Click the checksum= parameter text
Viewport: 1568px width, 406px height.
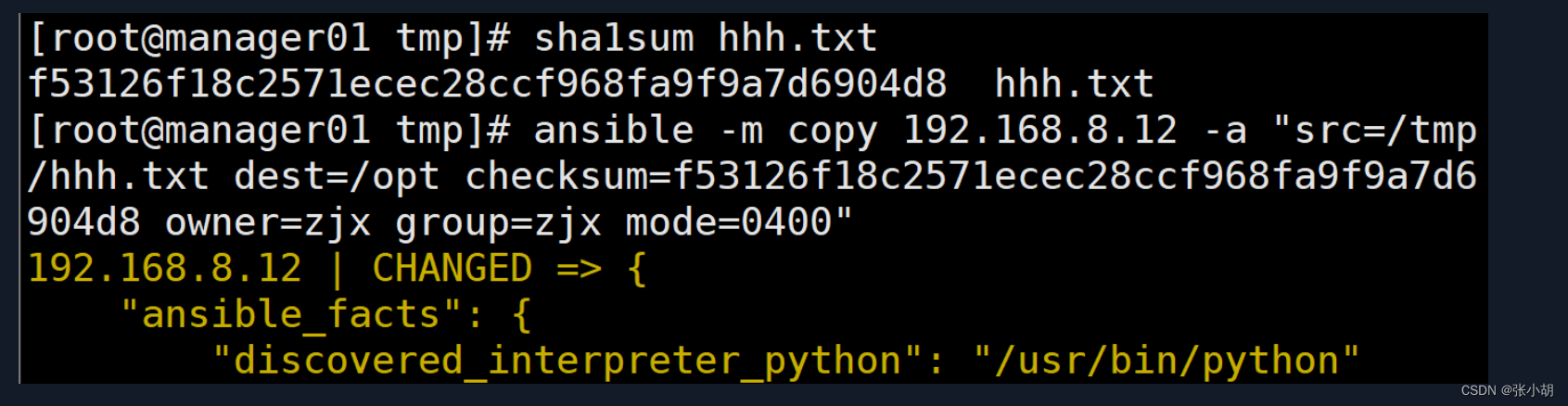[x=568, y=176]
